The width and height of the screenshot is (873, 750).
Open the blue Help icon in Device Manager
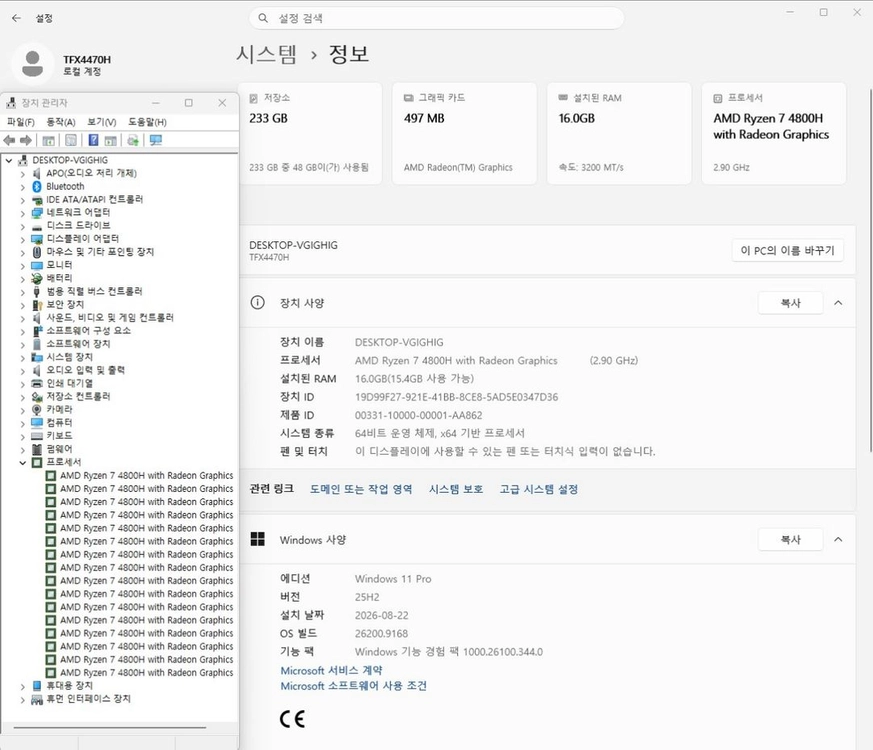pyautogui.click(x=94, y=140)
